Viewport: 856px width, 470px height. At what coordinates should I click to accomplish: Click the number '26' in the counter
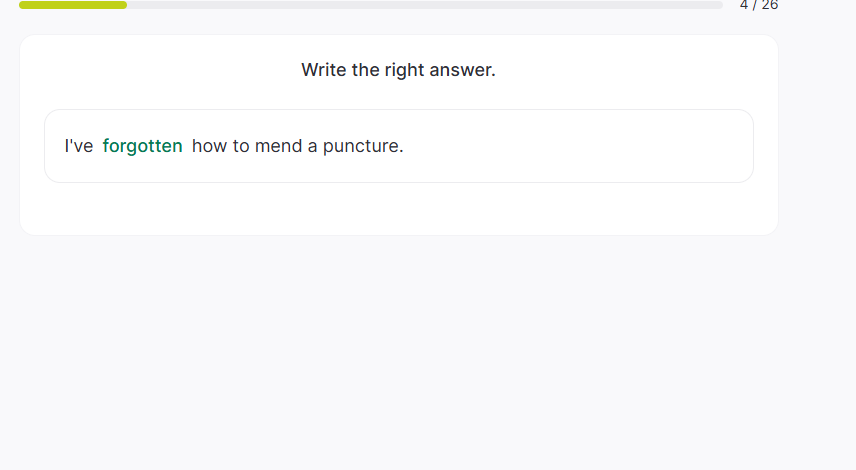click(x=769, y=5)
